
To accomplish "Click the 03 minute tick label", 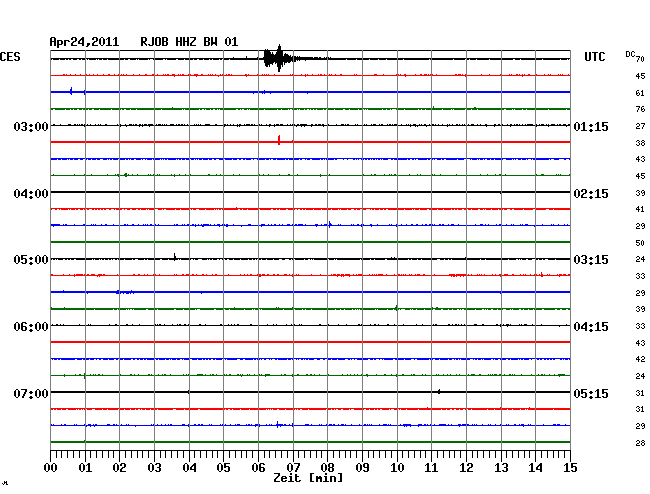I will [154, 468].
